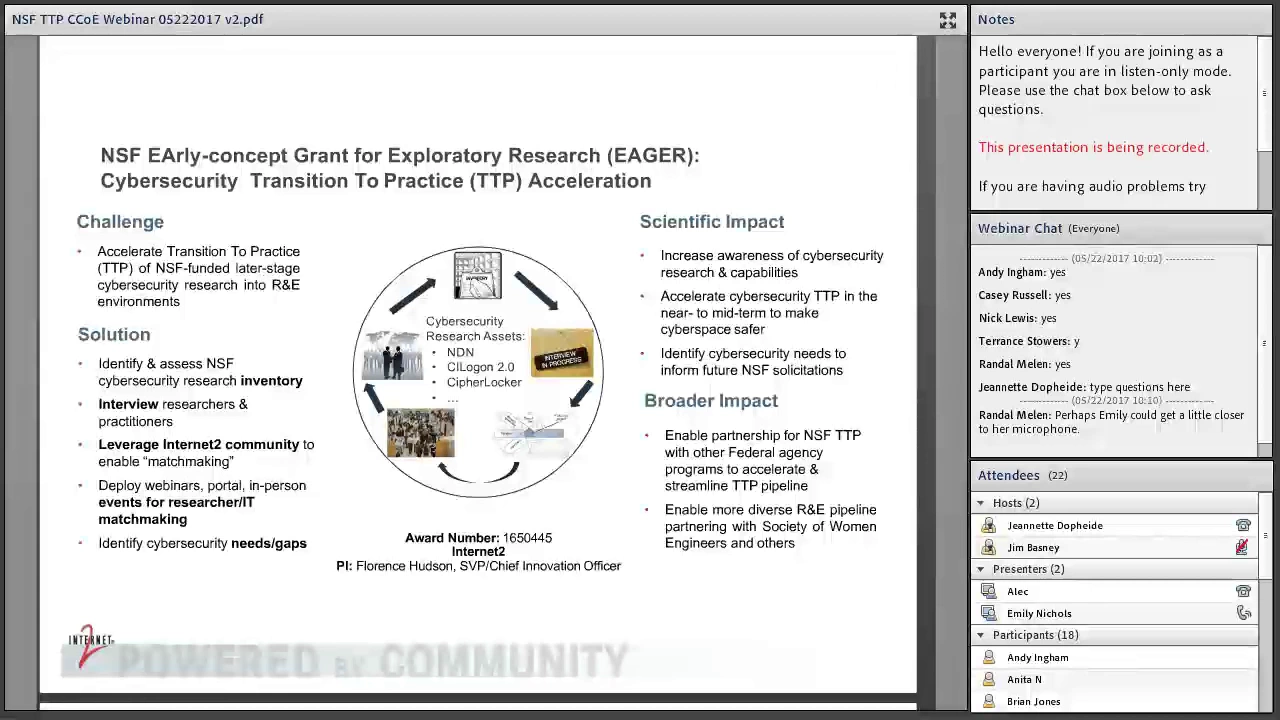Collapse the Presenters group
Screen dimensions: 1280x720
(x=981, y=569)
